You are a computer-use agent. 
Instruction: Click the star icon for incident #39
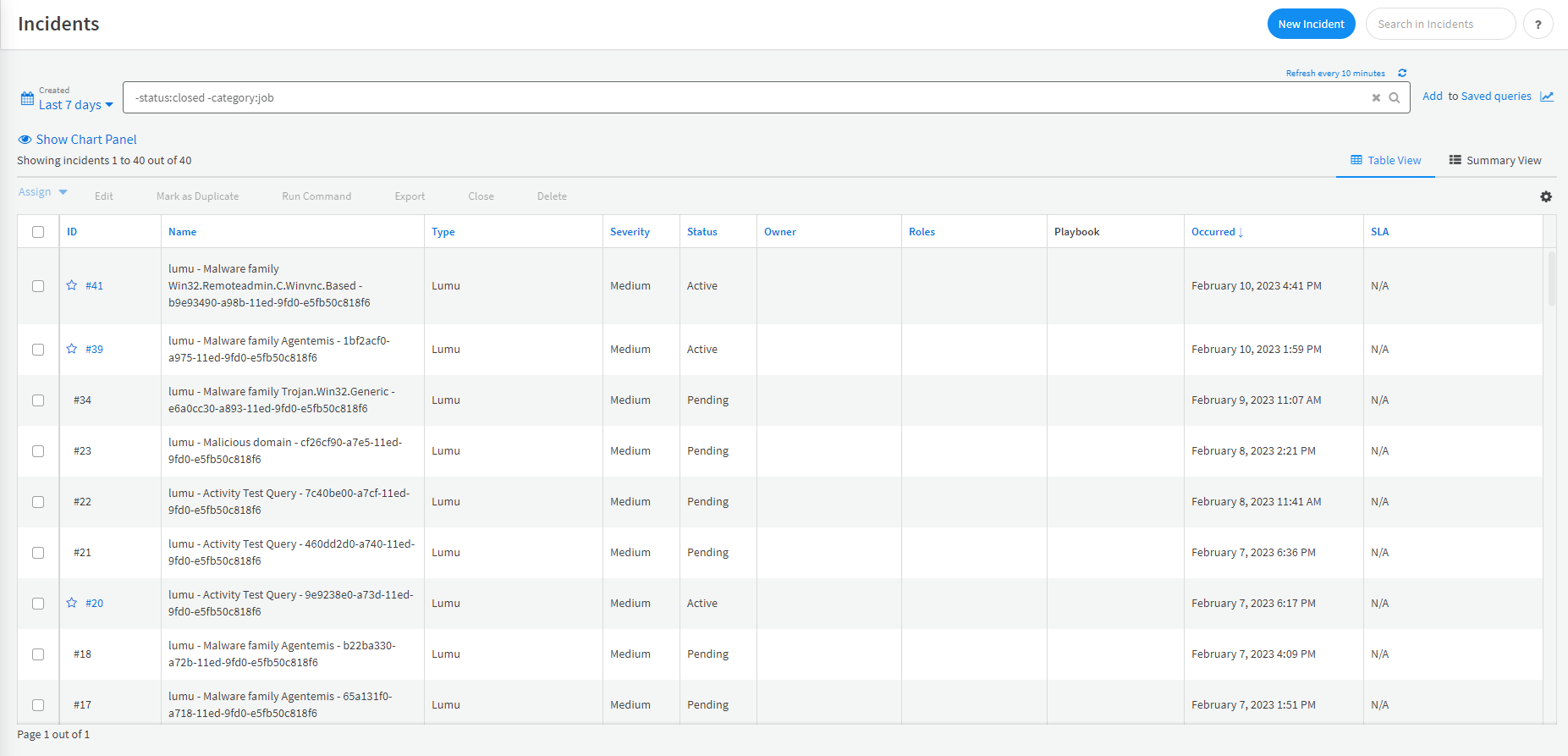pos(72,349)
